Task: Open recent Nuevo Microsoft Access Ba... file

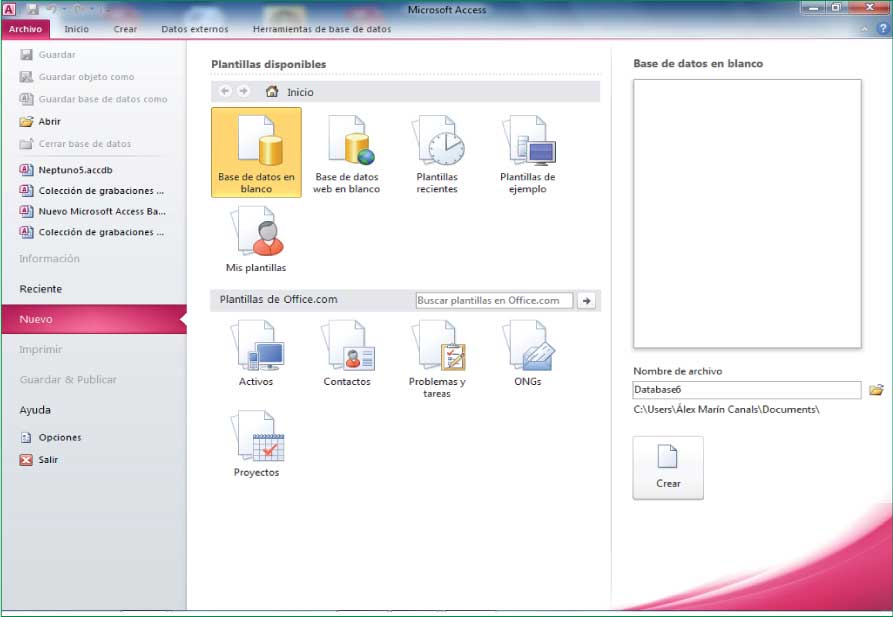Action: click(x=92, y=211)
